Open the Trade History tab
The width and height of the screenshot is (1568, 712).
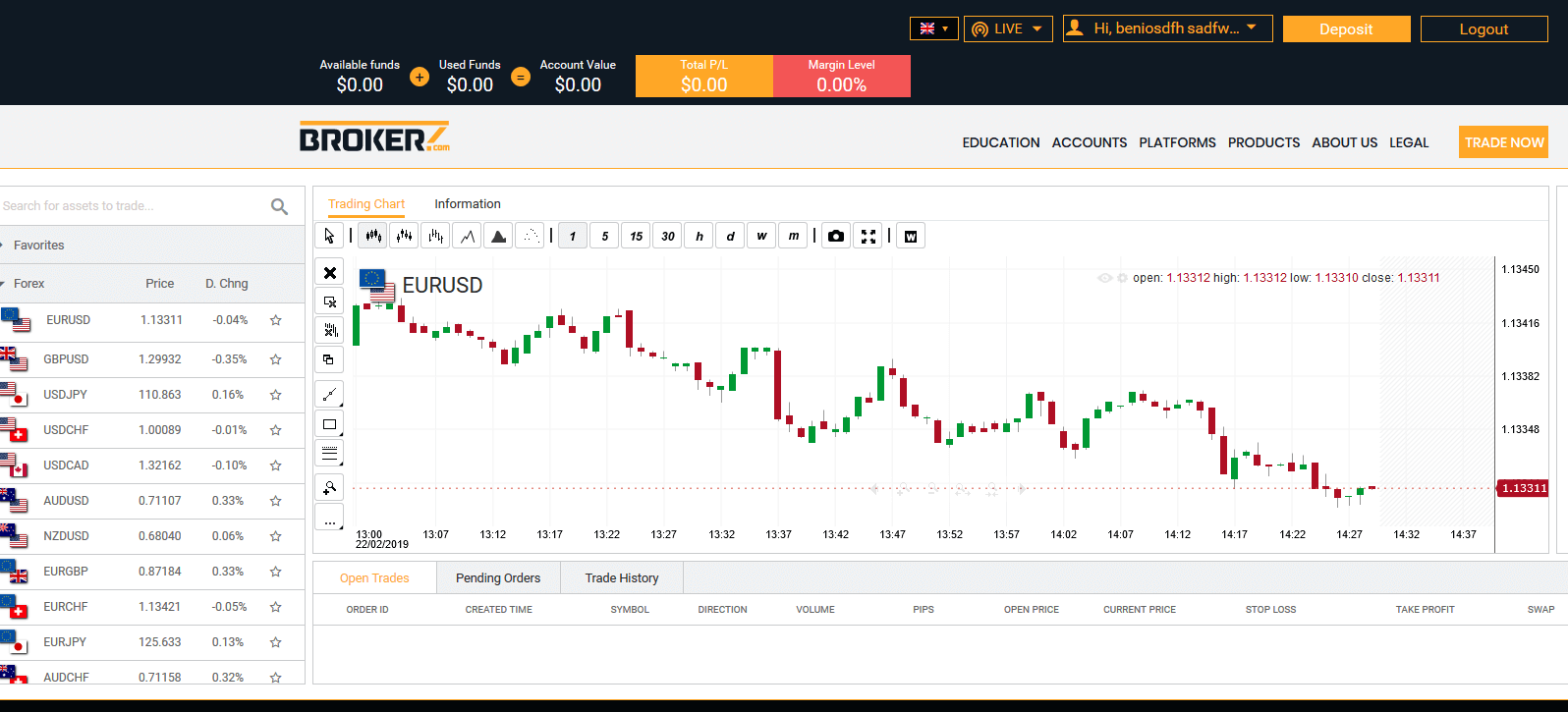pyautogui.click(x=622, y=578)
